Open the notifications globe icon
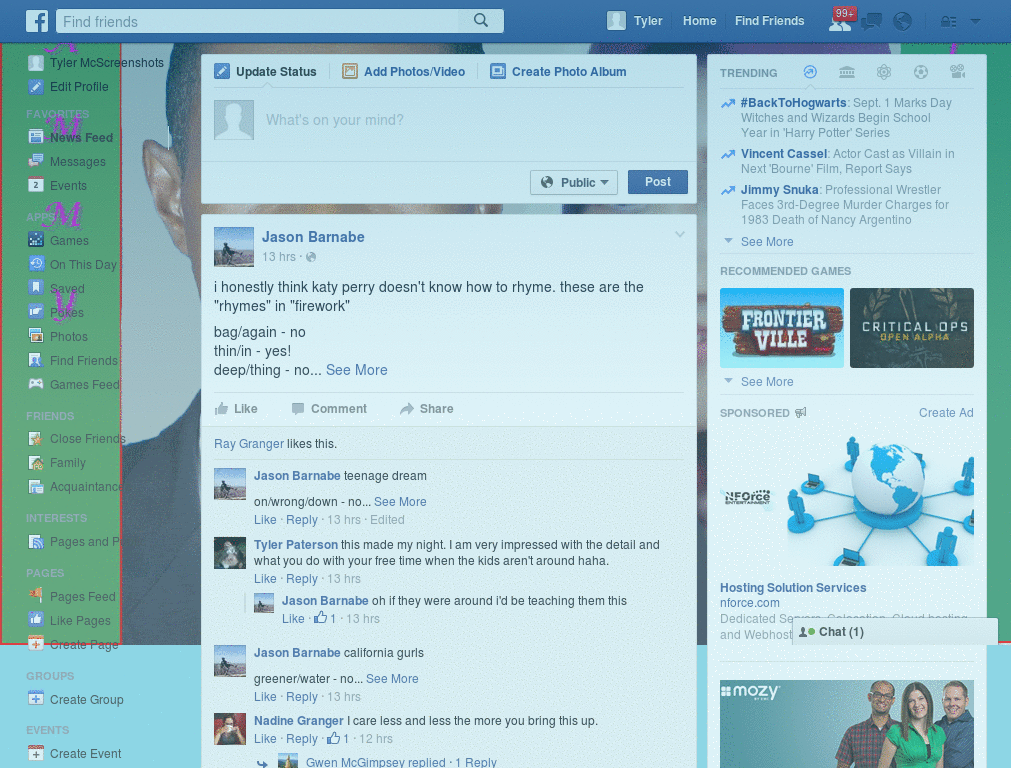The height and width of the screenshot is (768, 1024). coord(903,22)
